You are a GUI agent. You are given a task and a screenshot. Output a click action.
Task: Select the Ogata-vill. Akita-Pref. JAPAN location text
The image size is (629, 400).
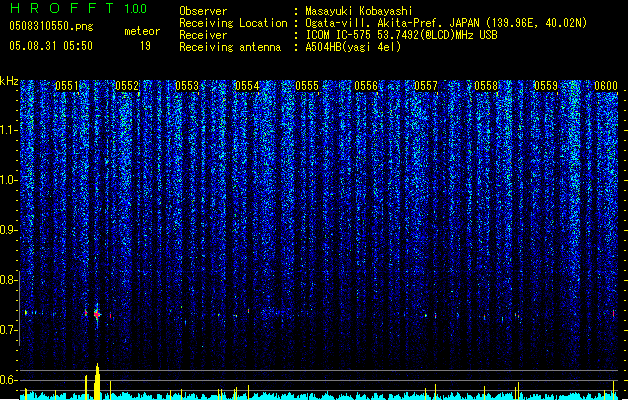446,23
